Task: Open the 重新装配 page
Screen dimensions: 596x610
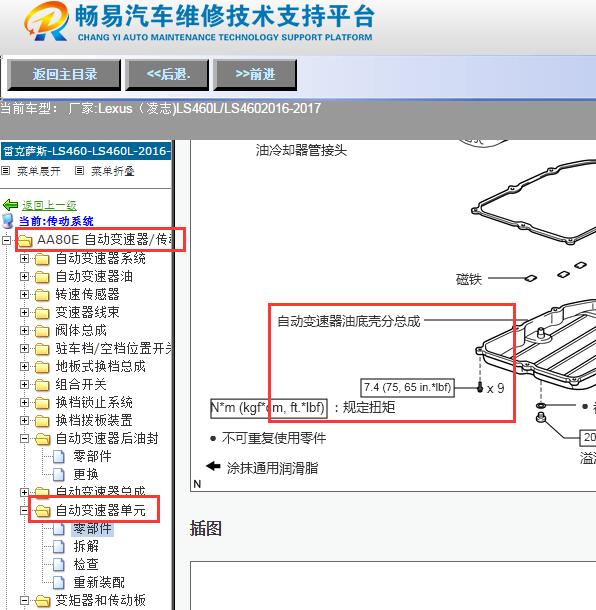Action: 99,582
